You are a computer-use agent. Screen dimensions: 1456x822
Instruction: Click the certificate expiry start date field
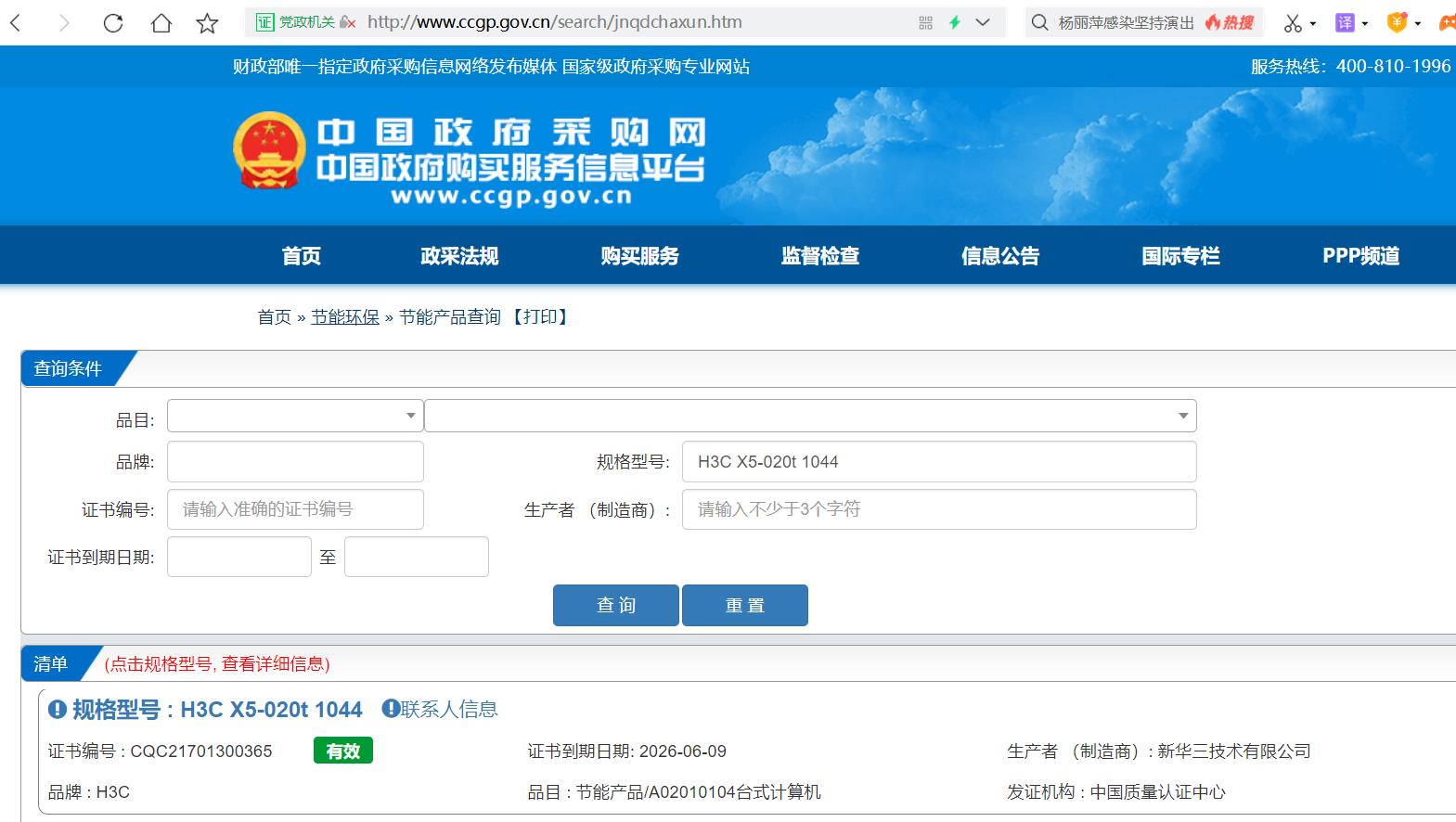point(239,557)
